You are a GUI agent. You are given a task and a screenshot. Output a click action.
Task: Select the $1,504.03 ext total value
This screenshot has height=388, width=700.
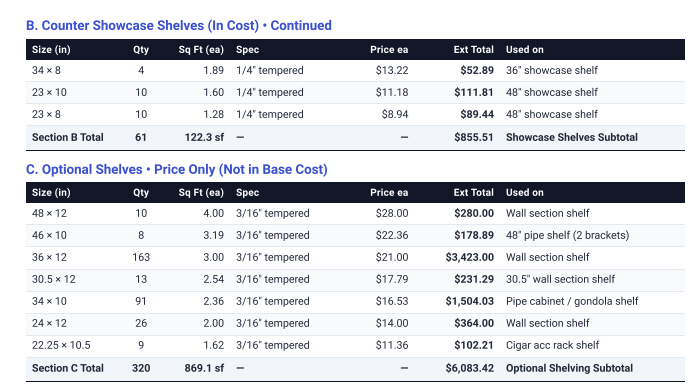470,301
